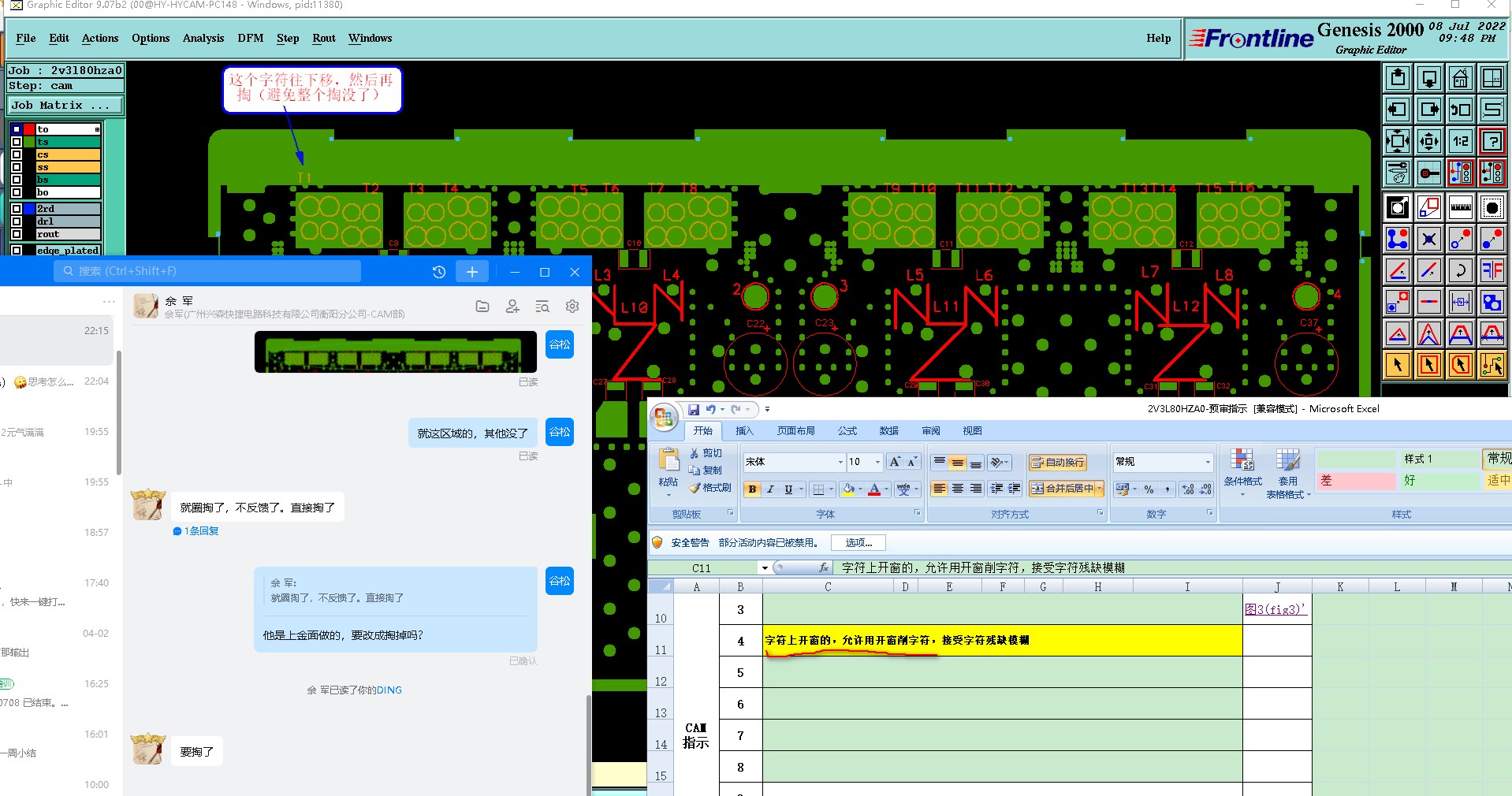Click the format painter button in Excel

(x=710, y=488)
